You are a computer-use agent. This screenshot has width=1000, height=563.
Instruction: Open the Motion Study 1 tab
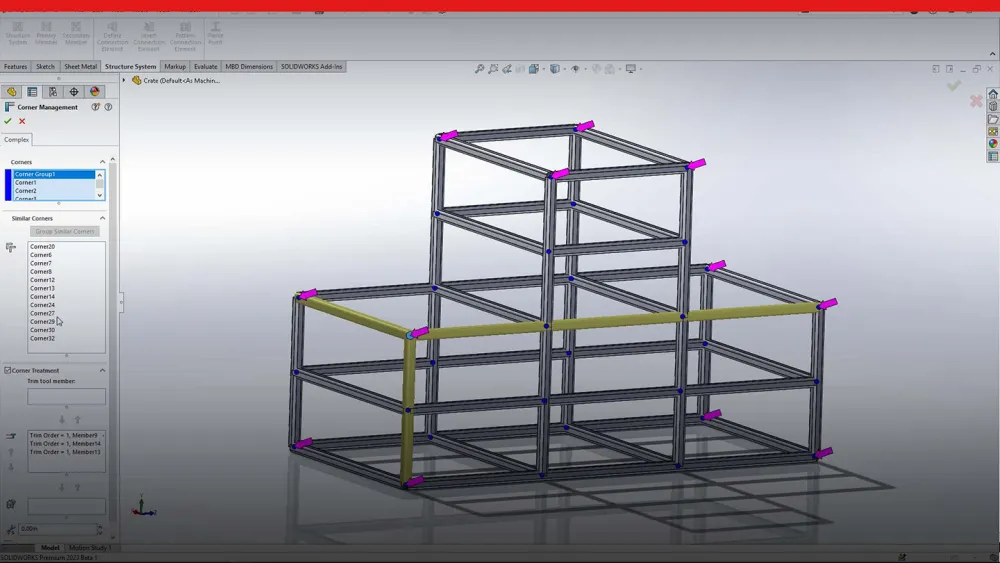[x=90, y=548]
